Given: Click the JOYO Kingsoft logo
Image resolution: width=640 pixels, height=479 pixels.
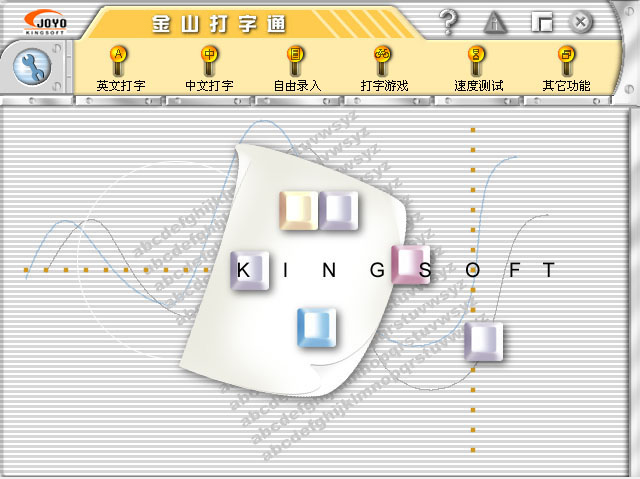Looking at the screenshot, I should (x=45, y=22).
